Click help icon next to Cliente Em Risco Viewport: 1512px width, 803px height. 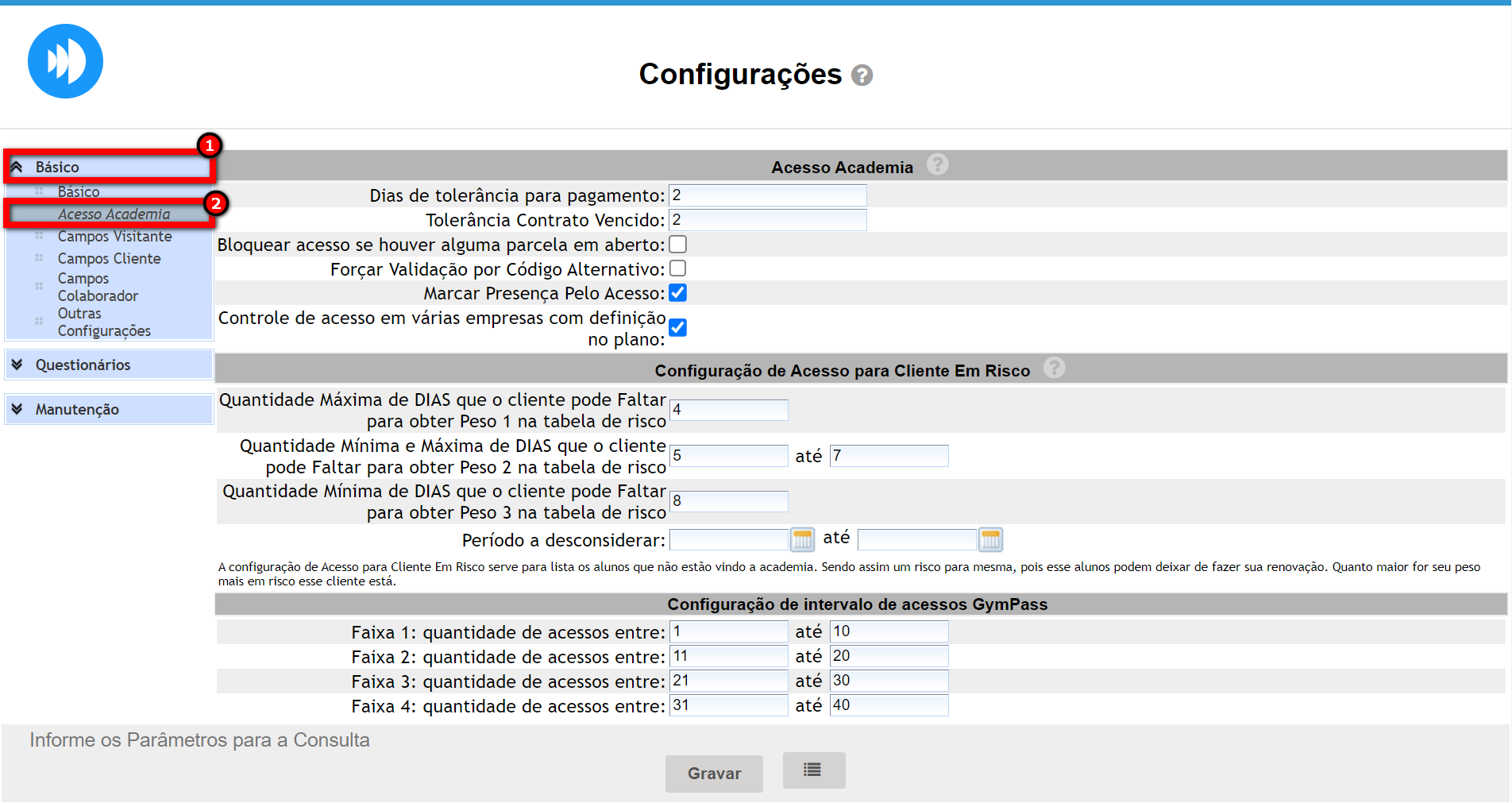(x=1054, y=368)
